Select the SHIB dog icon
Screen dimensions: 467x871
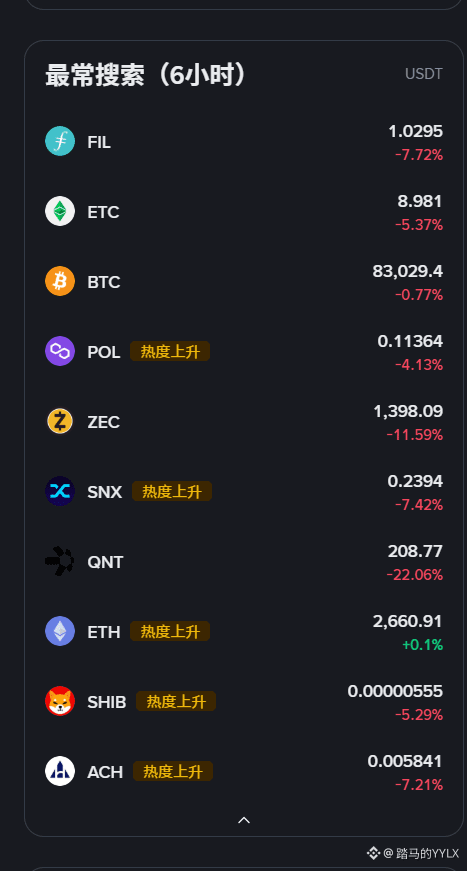tap(60, 701)
